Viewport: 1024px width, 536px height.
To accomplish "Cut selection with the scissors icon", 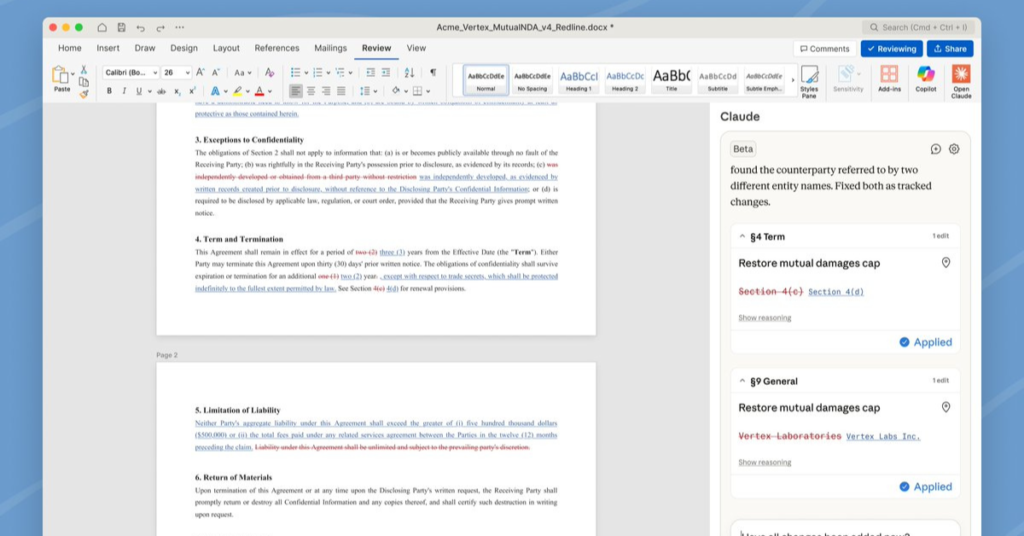I will coord(84,70).
